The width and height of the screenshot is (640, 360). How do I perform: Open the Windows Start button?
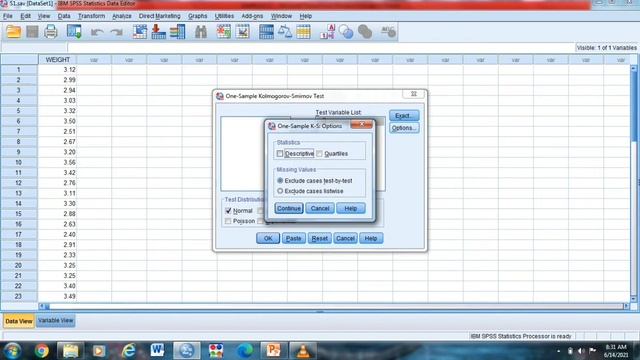pos(12,351)
